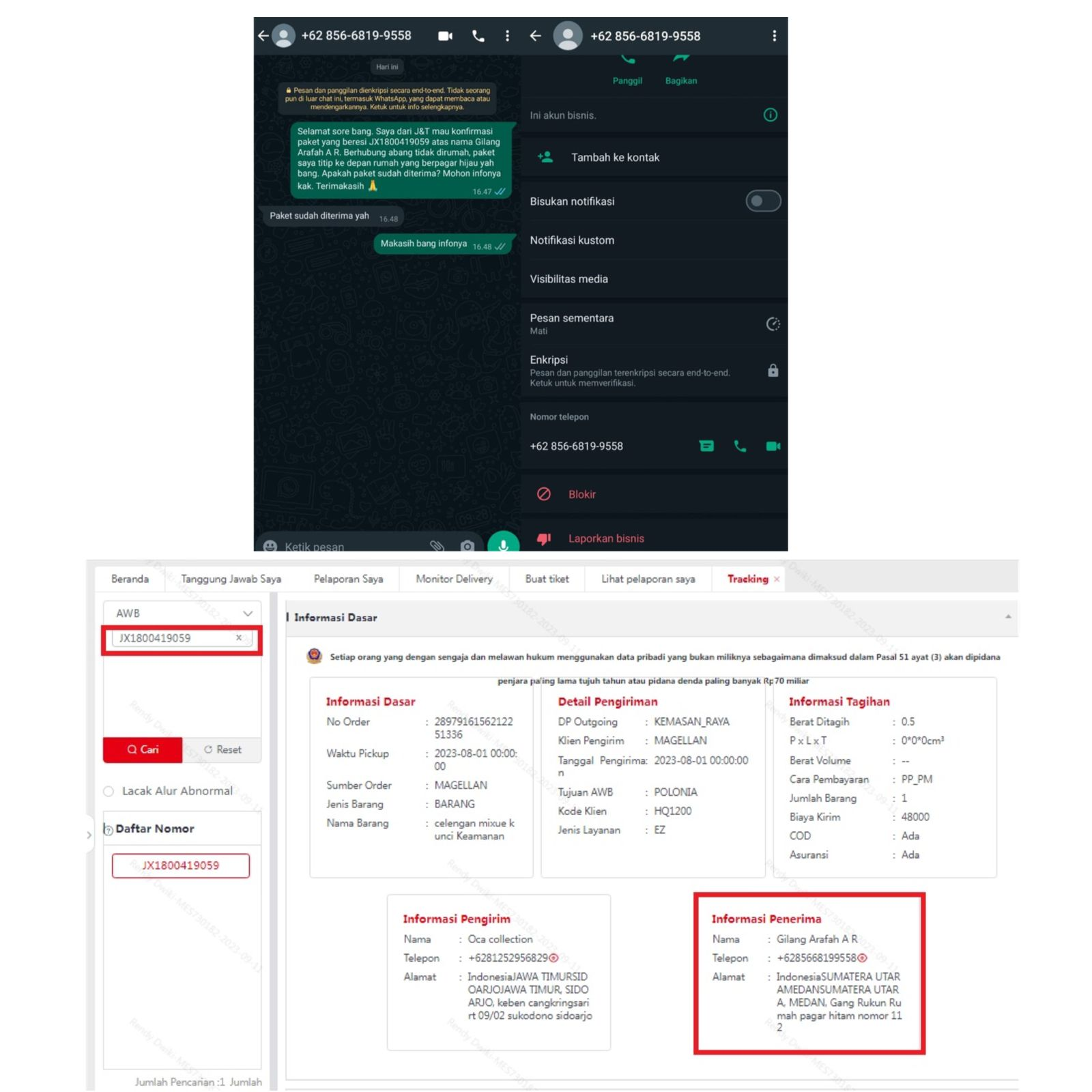This screenshot has height=1092, width=1092.
Task: Open emoji picker in message box
Action: [x=270, y=546]
